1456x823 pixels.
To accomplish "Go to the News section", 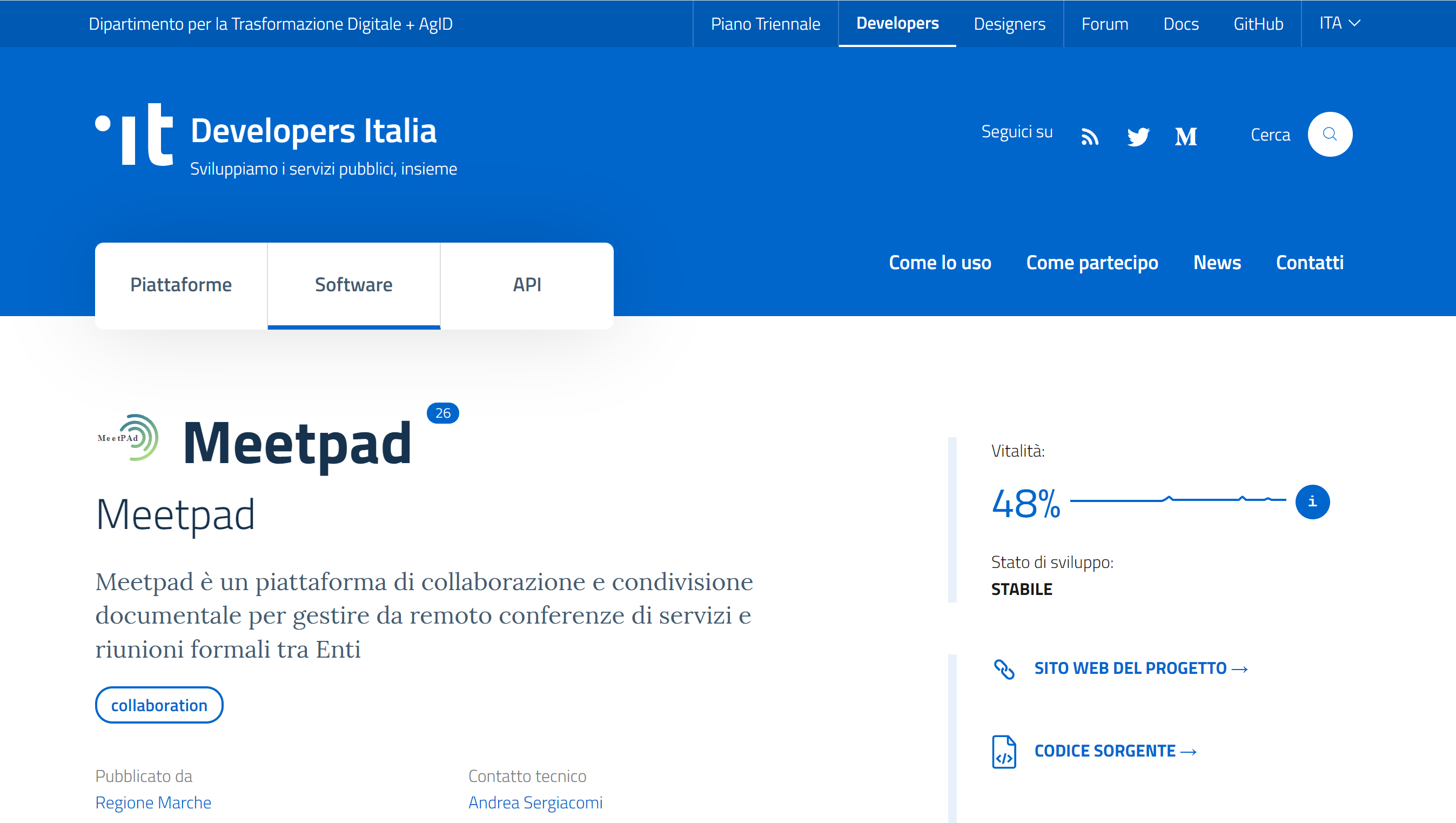I will 1217,262.
